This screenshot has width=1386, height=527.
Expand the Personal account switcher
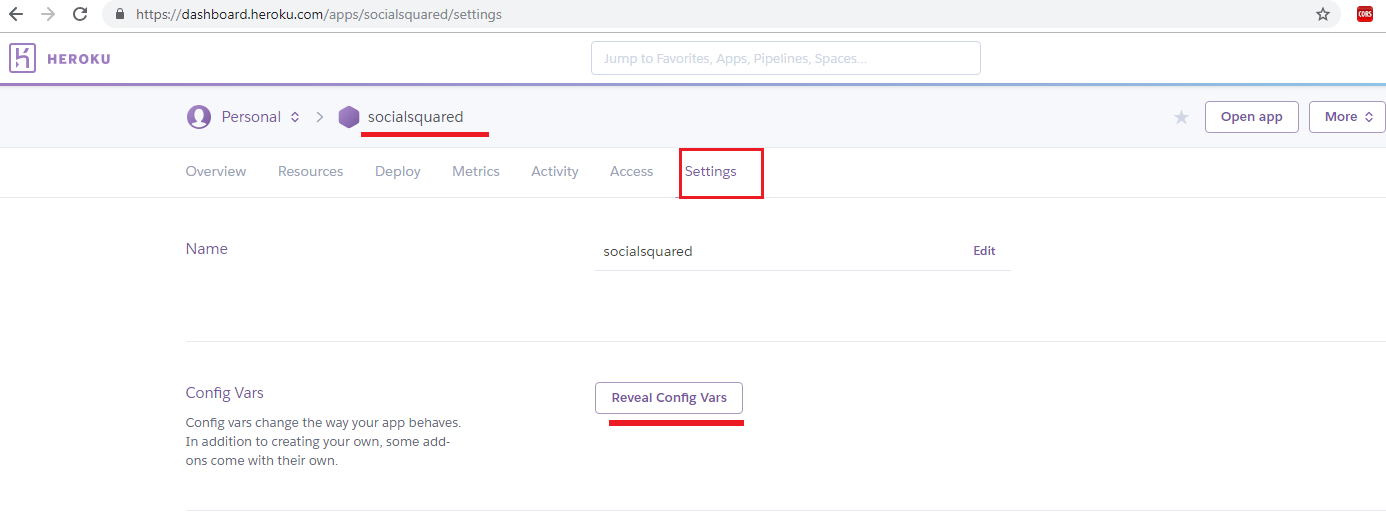coord(294,117)
